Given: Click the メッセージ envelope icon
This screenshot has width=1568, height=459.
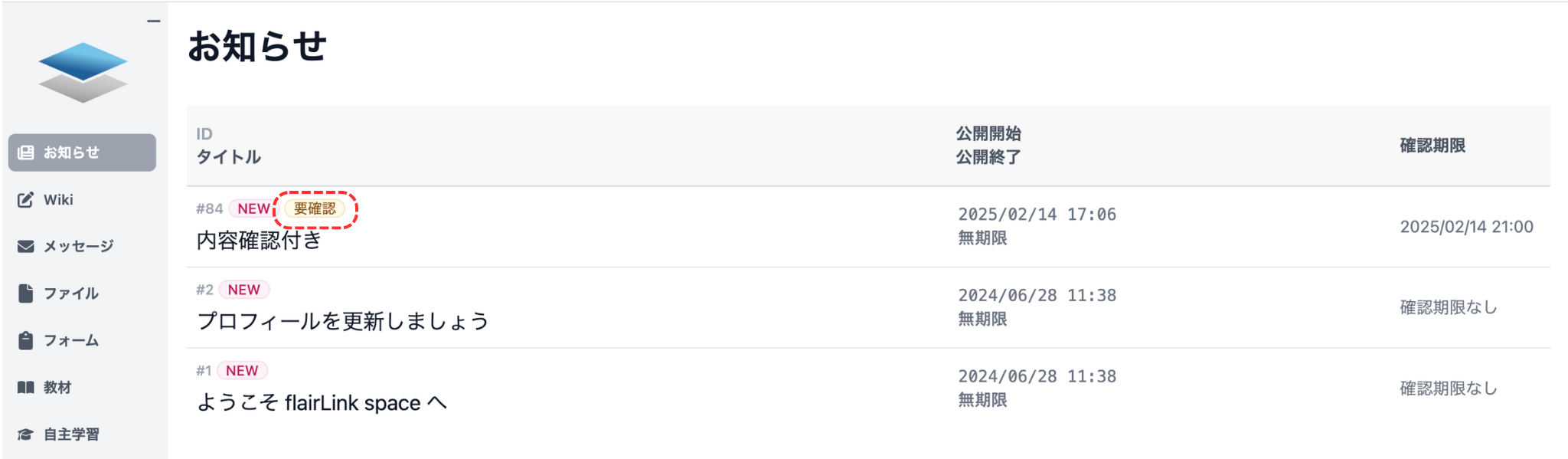Looking at the screenshot, I should click(x=26, y=247).
